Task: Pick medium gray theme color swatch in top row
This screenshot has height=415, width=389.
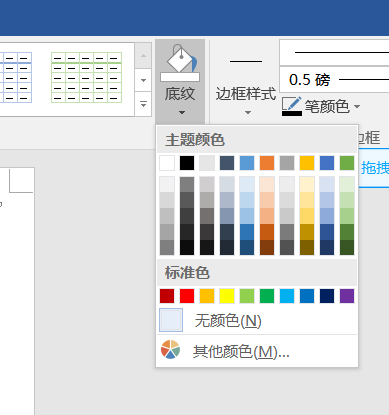Action: [287, 163]
